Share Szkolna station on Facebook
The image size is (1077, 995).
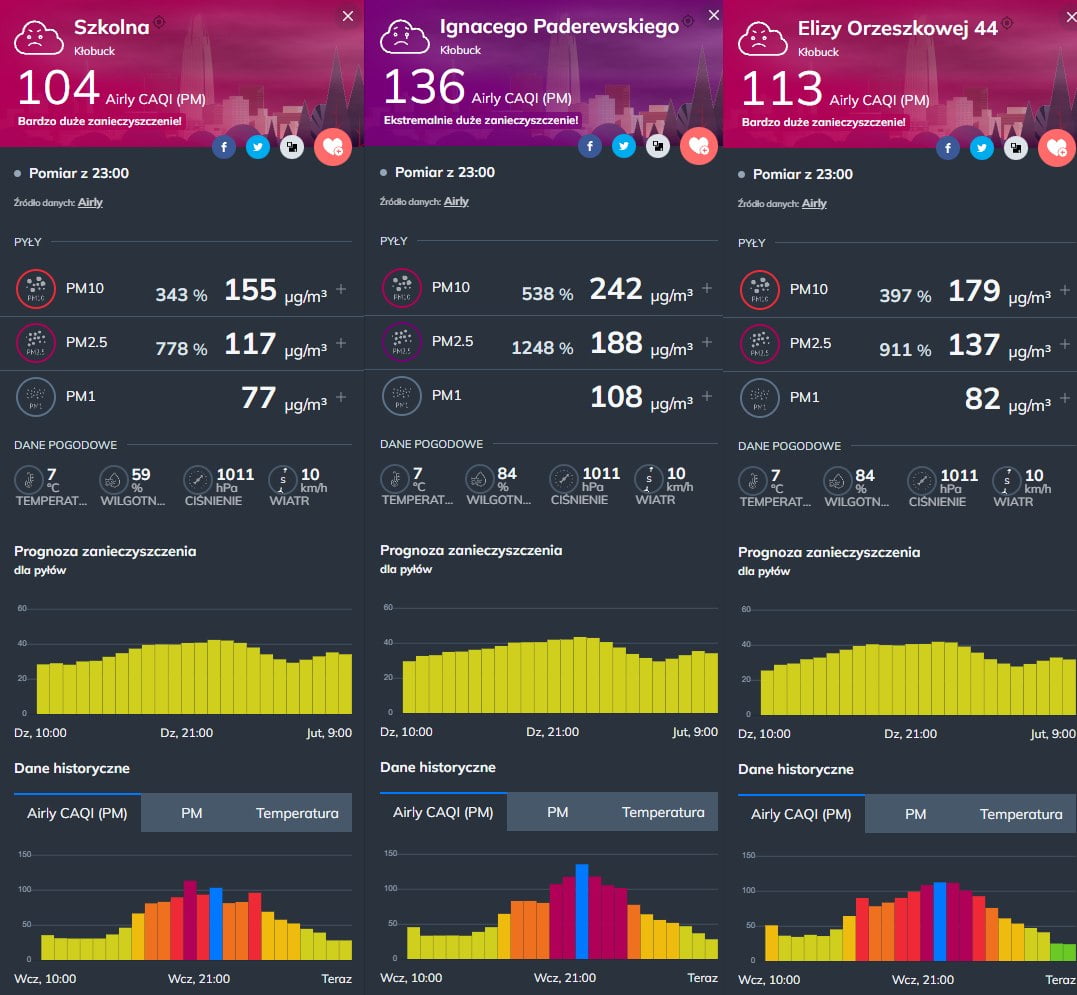pos(223,148)
